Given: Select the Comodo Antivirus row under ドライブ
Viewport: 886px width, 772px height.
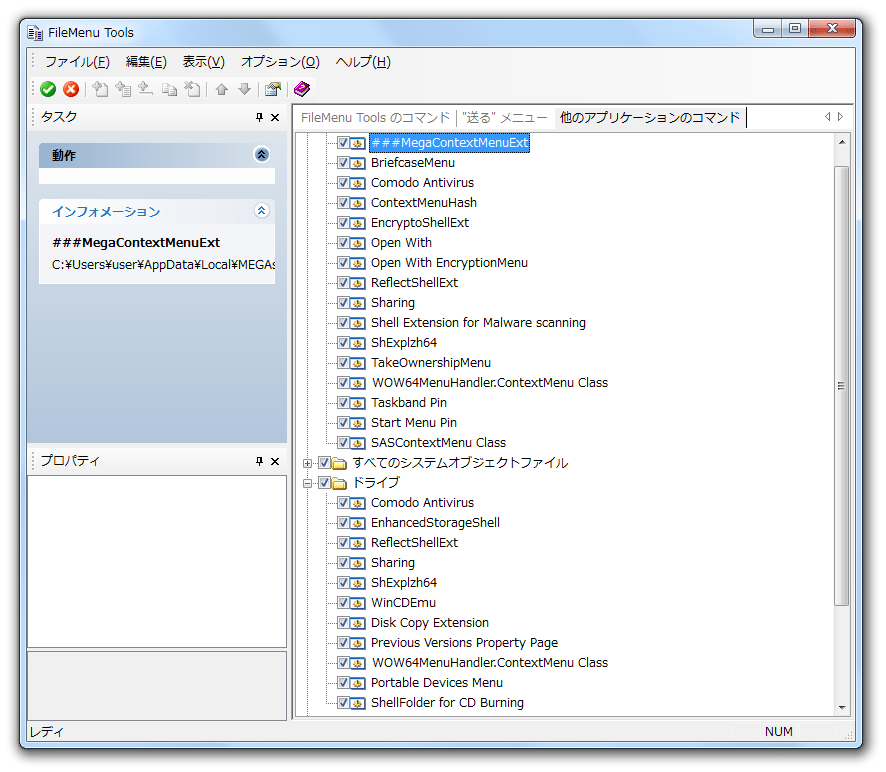Looking at the screenshot, I should (423, 502).
